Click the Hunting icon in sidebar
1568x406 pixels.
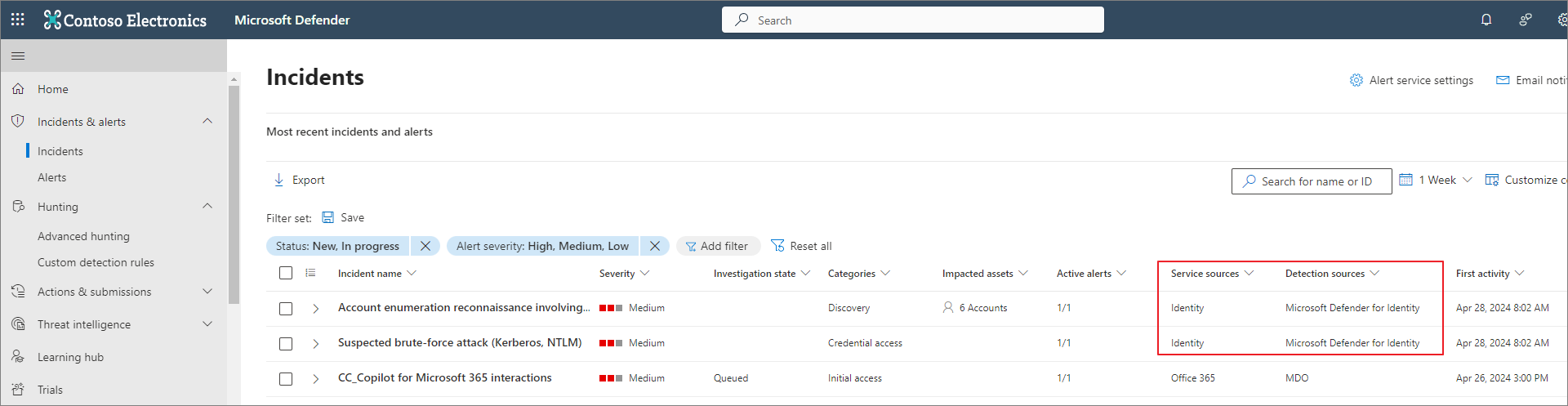18,206
